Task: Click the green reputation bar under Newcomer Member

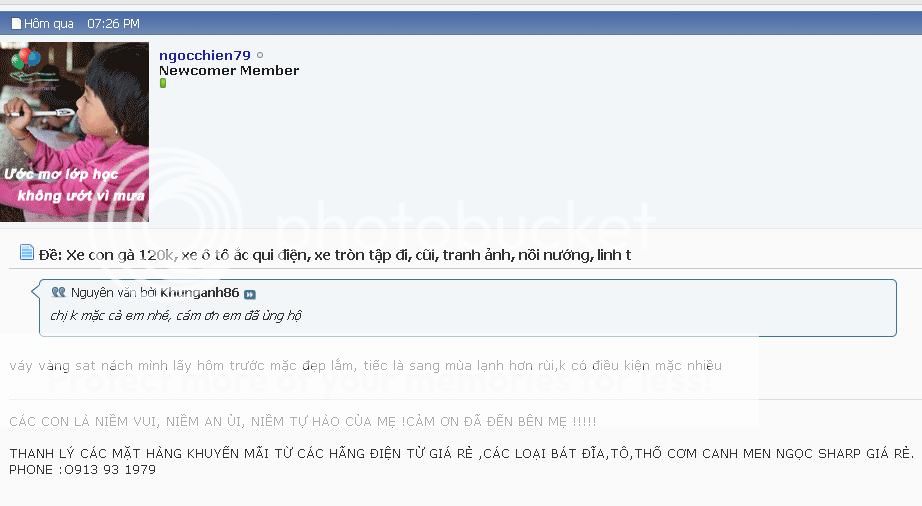Action: tap(163, 83)
